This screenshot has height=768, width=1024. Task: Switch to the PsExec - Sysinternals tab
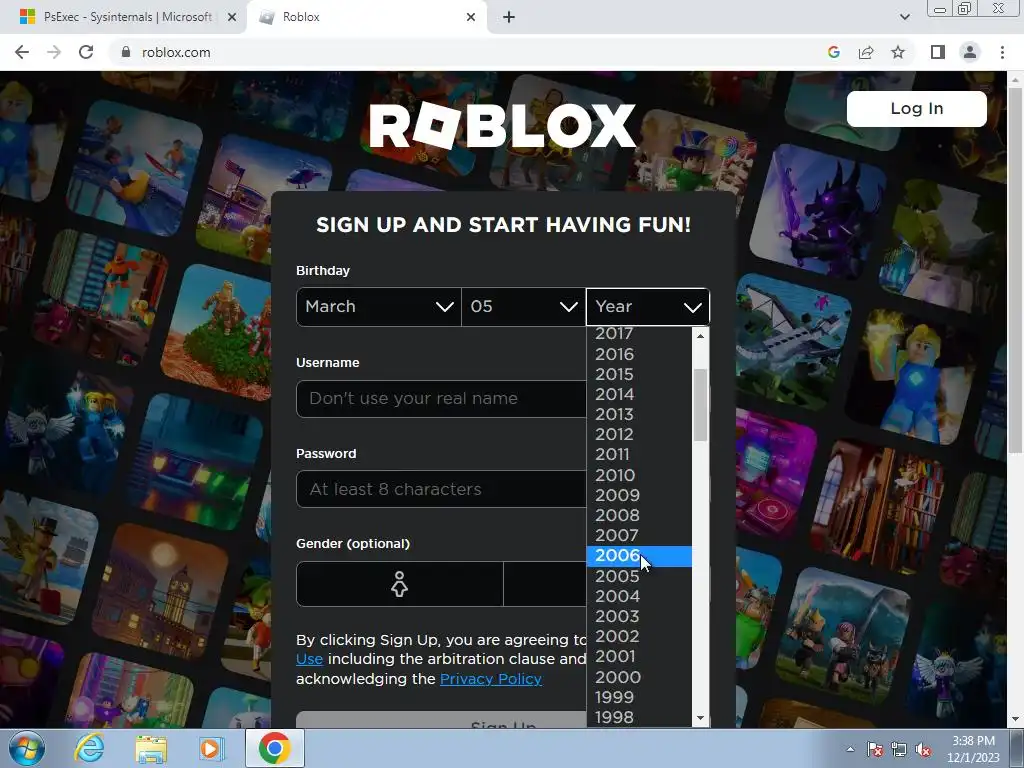pos(124,17)
